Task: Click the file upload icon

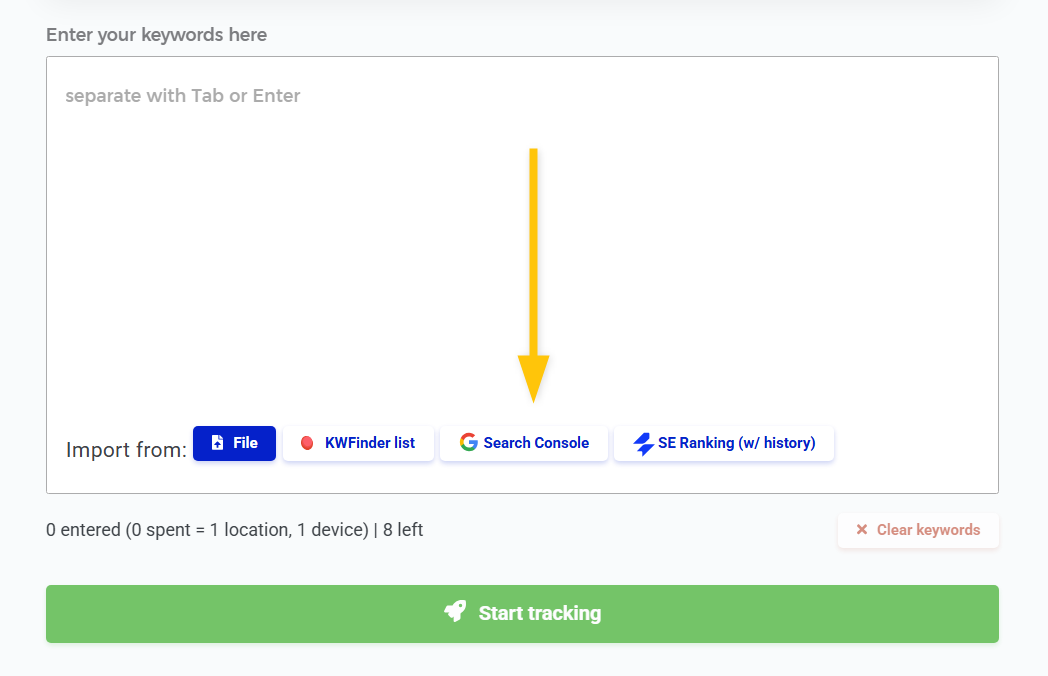Action: [x=217, y=443]
